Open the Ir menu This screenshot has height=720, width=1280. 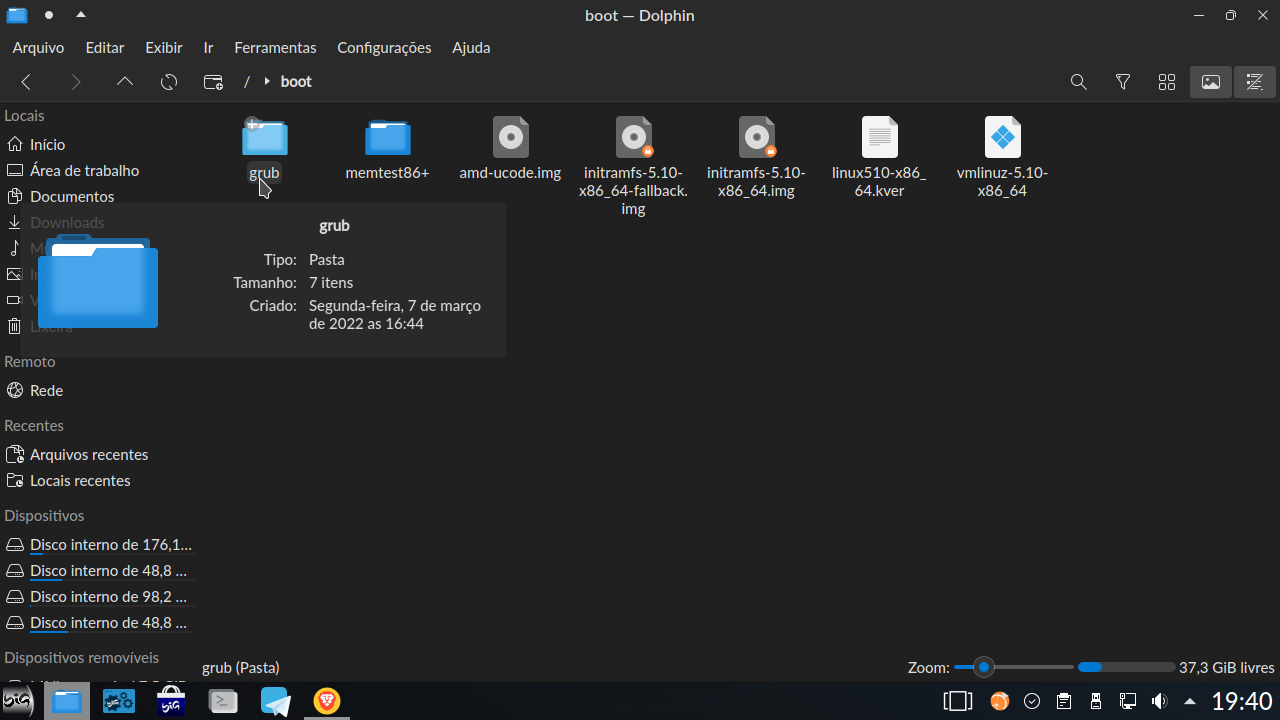click(x=208, y=47)
